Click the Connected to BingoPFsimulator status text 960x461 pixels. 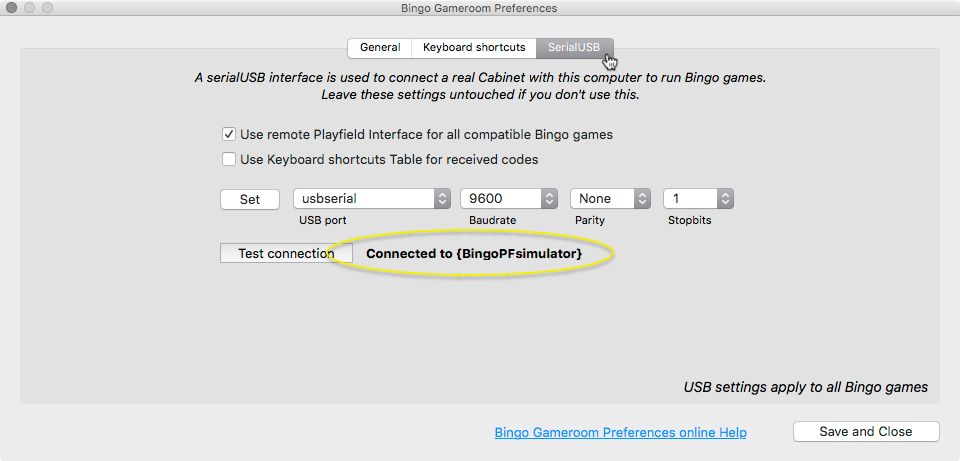tap(474, 253)
